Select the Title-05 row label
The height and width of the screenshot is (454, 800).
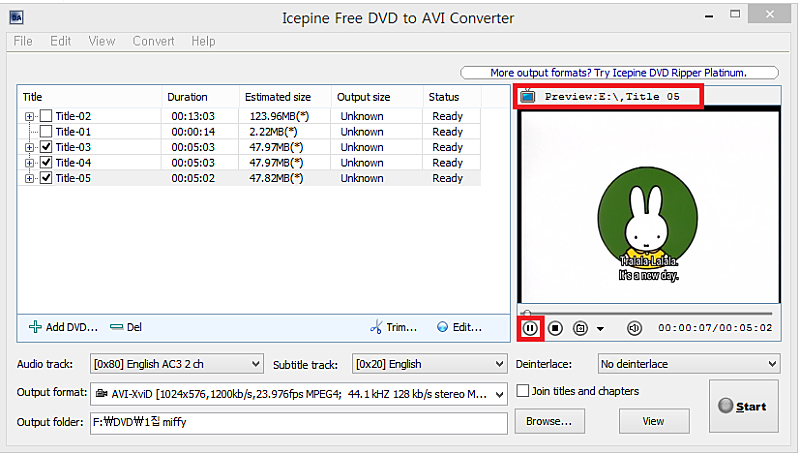pyautogui.click(x=73, y=178)
